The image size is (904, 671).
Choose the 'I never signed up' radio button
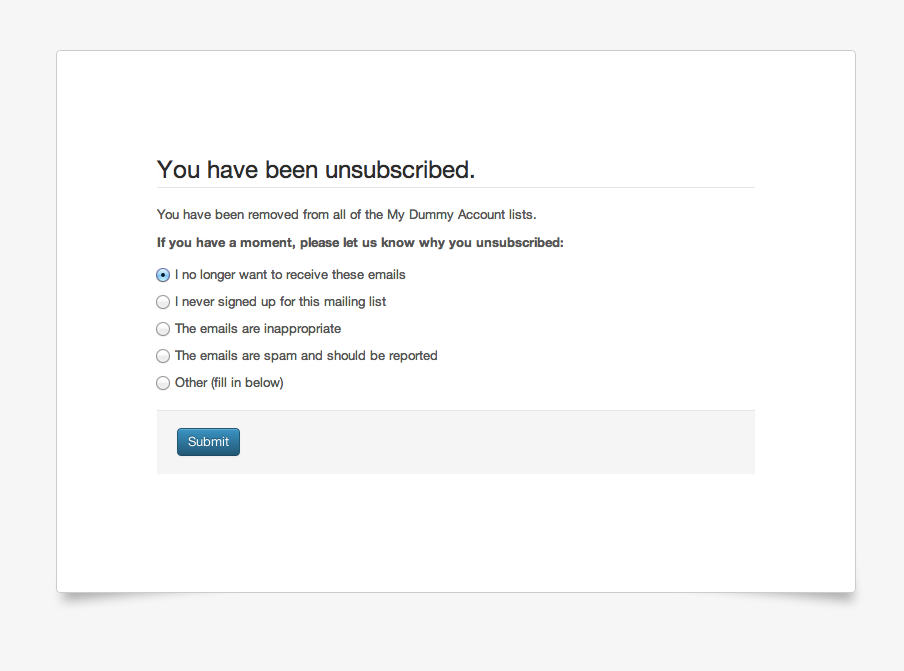[163, 302]
